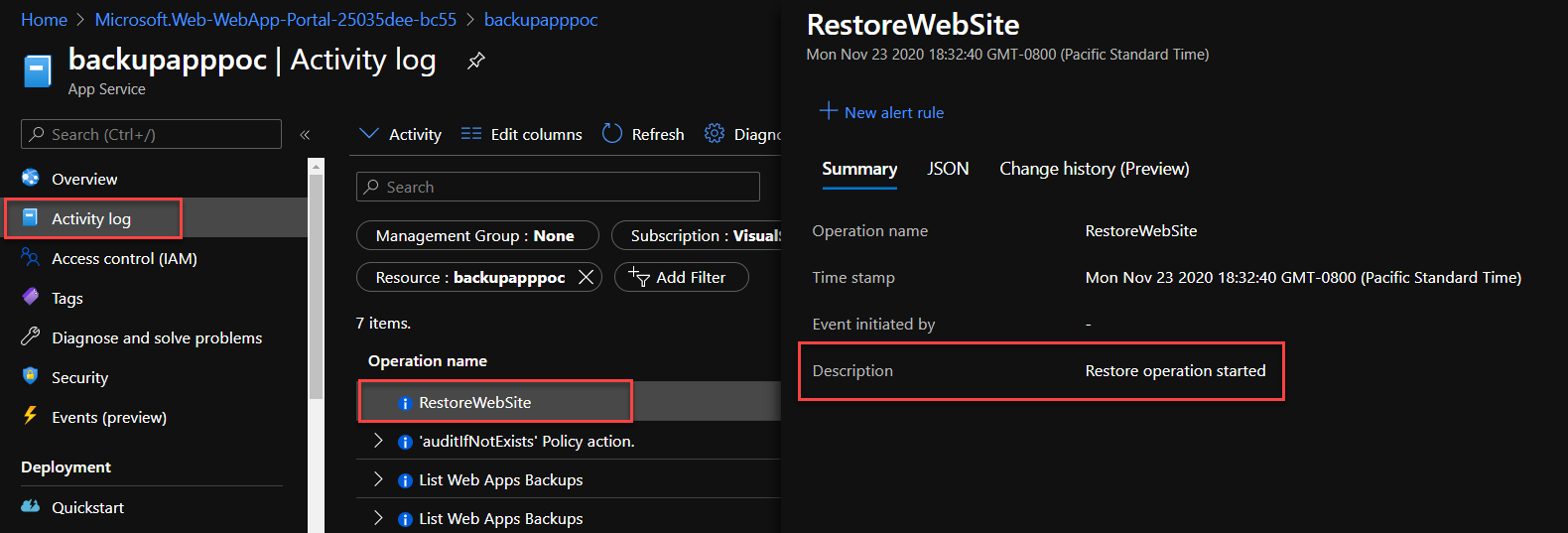The height and width of the screenshot is (533, 1568).
Task: Switch to the JSON tab
Action: click(x=947, y=169)
